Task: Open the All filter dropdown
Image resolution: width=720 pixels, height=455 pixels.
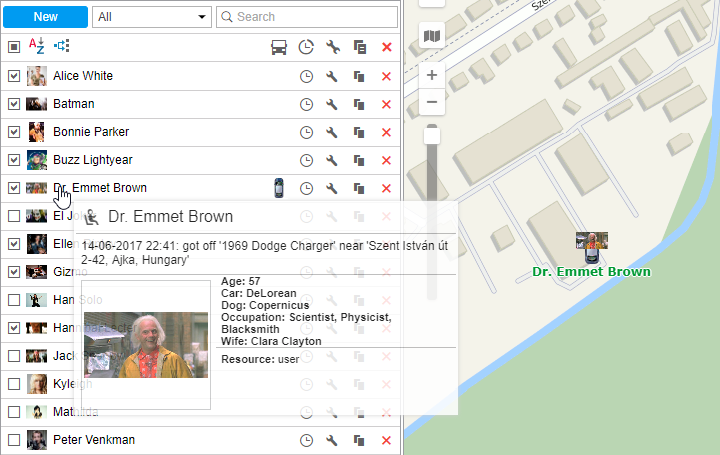Action: coord(152,17)
